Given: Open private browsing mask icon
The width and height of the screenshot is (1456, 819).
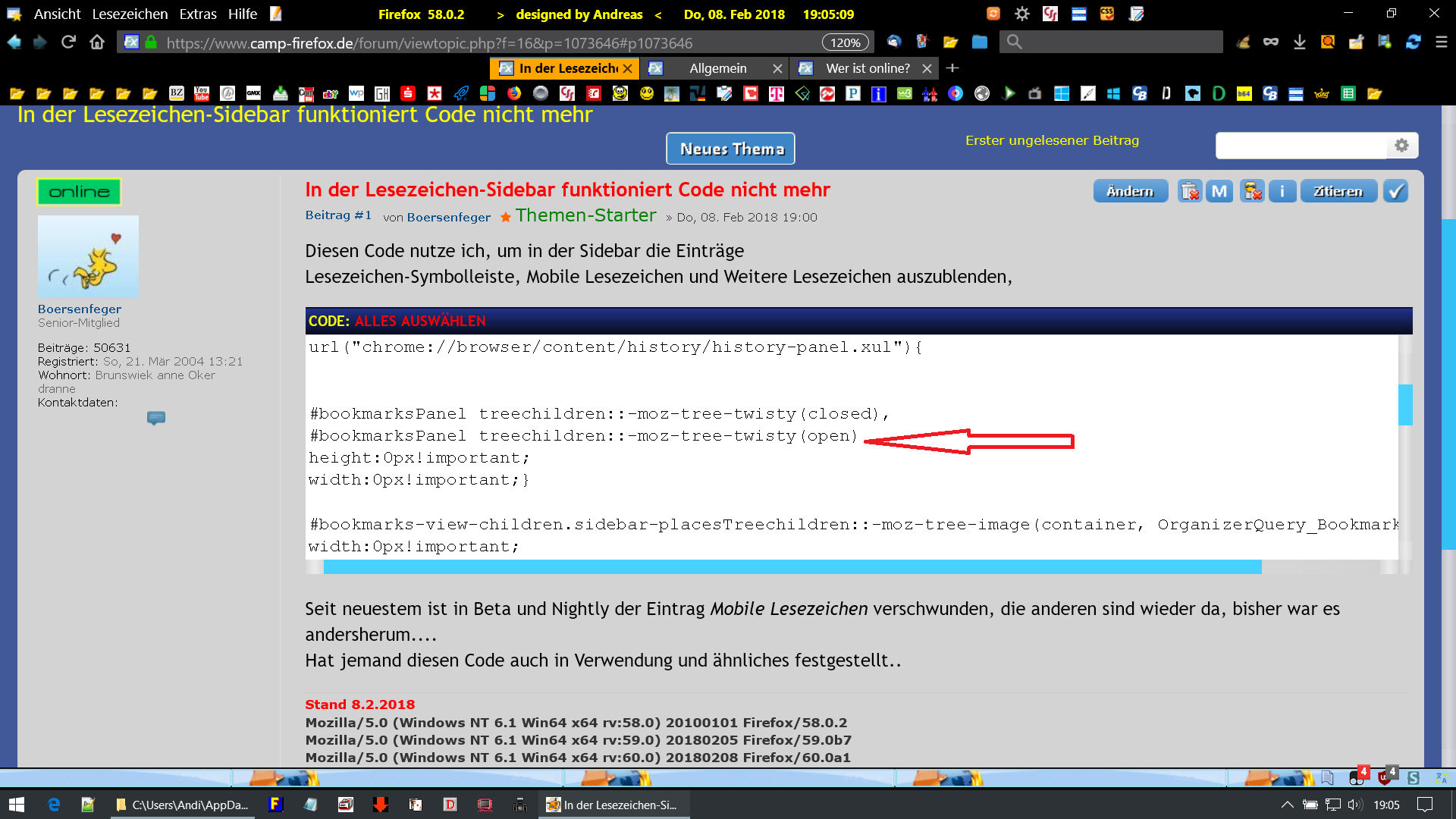Looking at the screenshot, I should pyautogui.click(x=1271, y=42).
